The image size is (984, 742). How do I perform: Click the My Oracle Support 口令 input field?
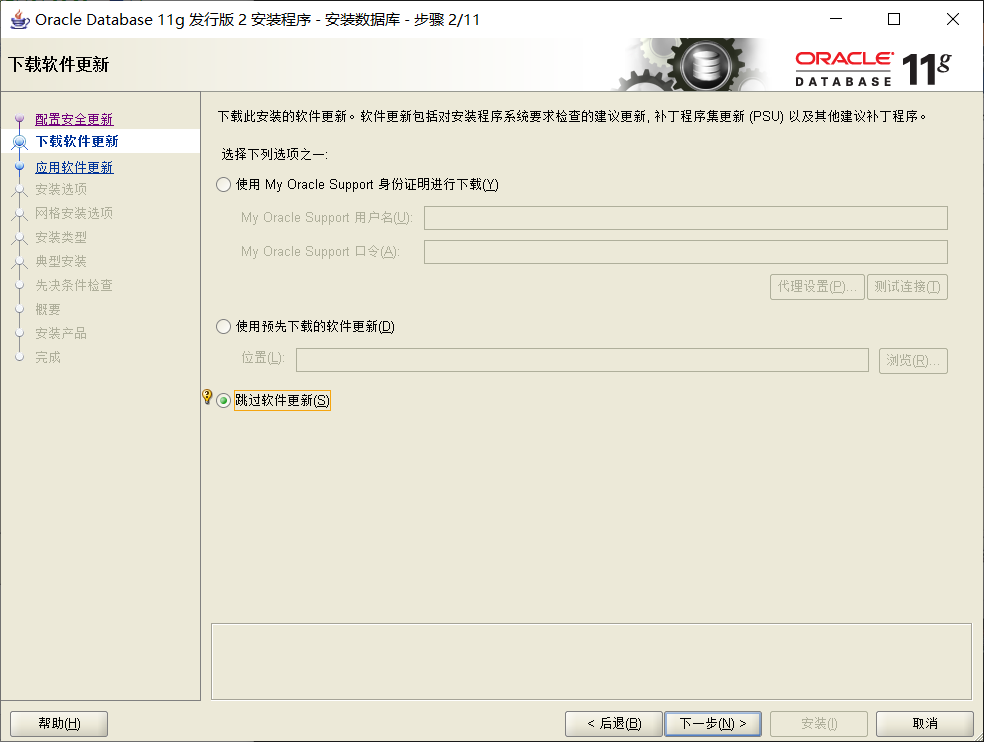(x=686, y=252)
